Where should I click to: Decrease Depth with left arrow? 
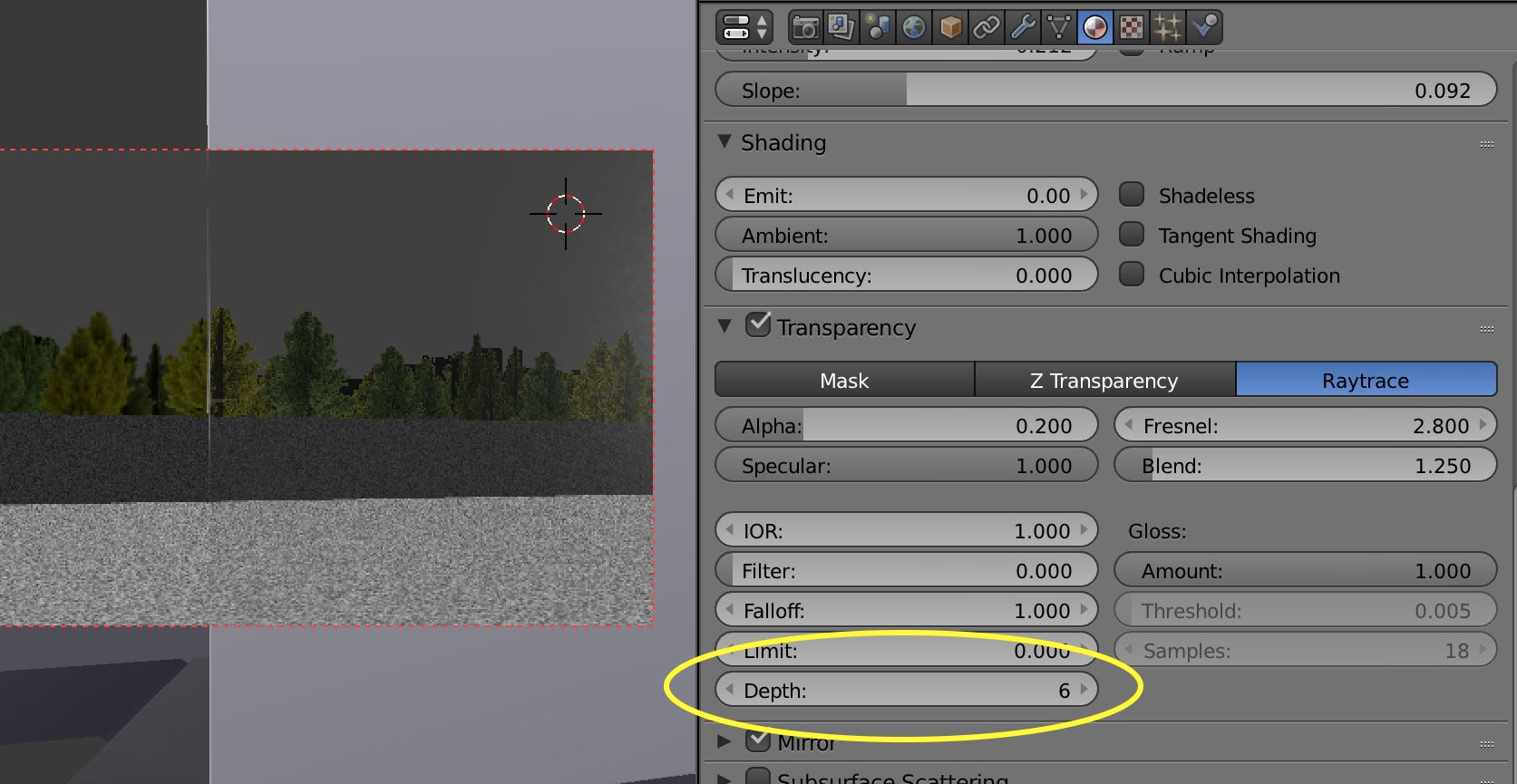(x=729, y=690)
